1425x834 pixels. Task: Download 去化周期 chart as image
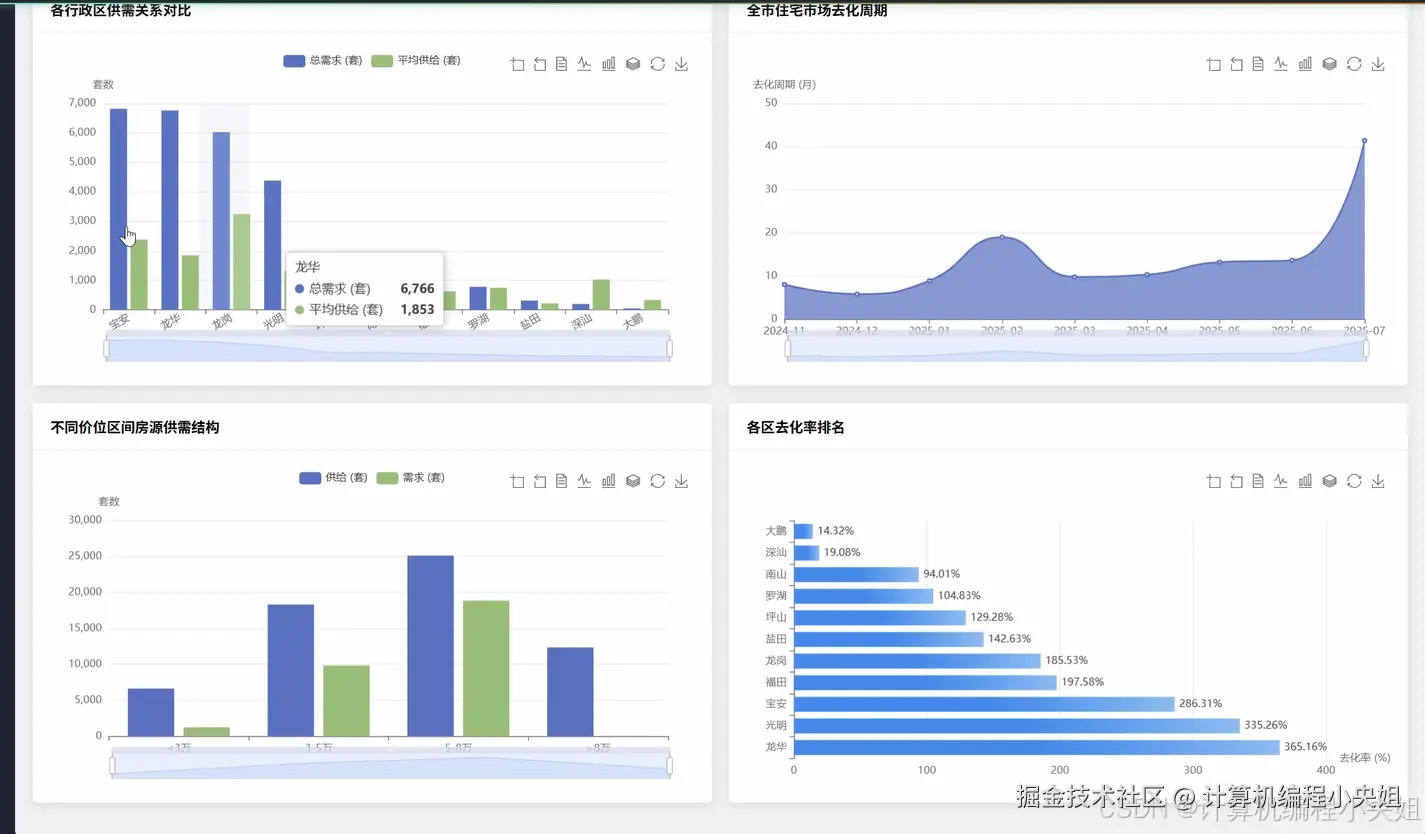1378,64
